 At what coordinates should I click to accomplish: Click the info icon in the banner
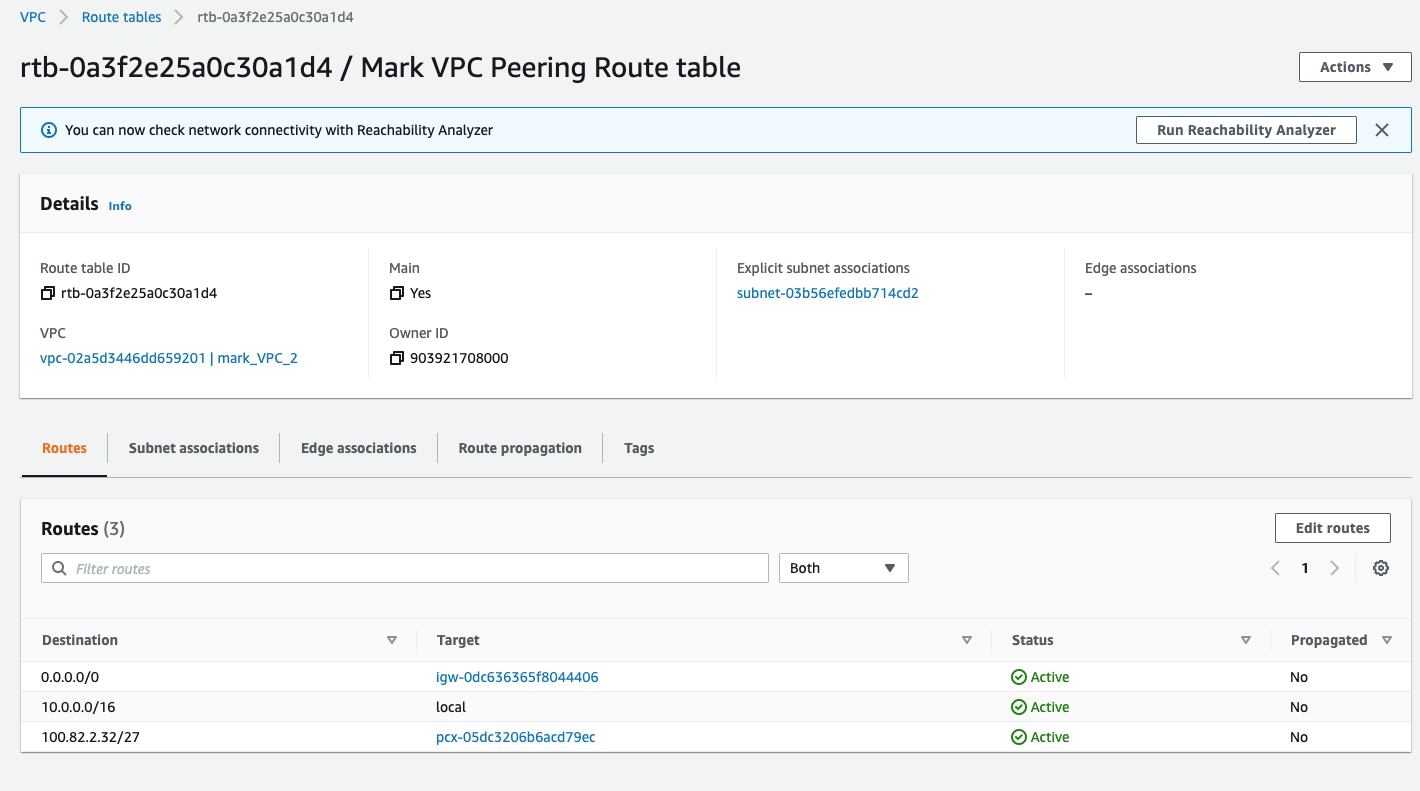pos(48,130)
